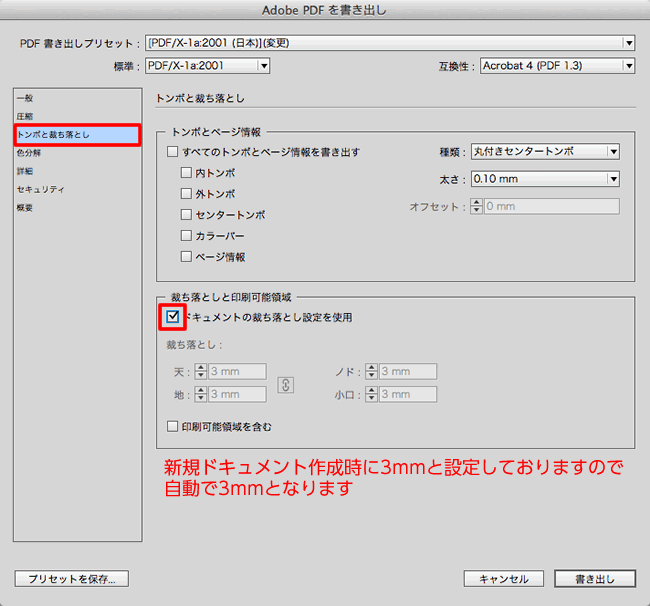The width and height of the screenshot is (650, 606).
Task: Click the キャンセル button
Action: coord(504,579)
